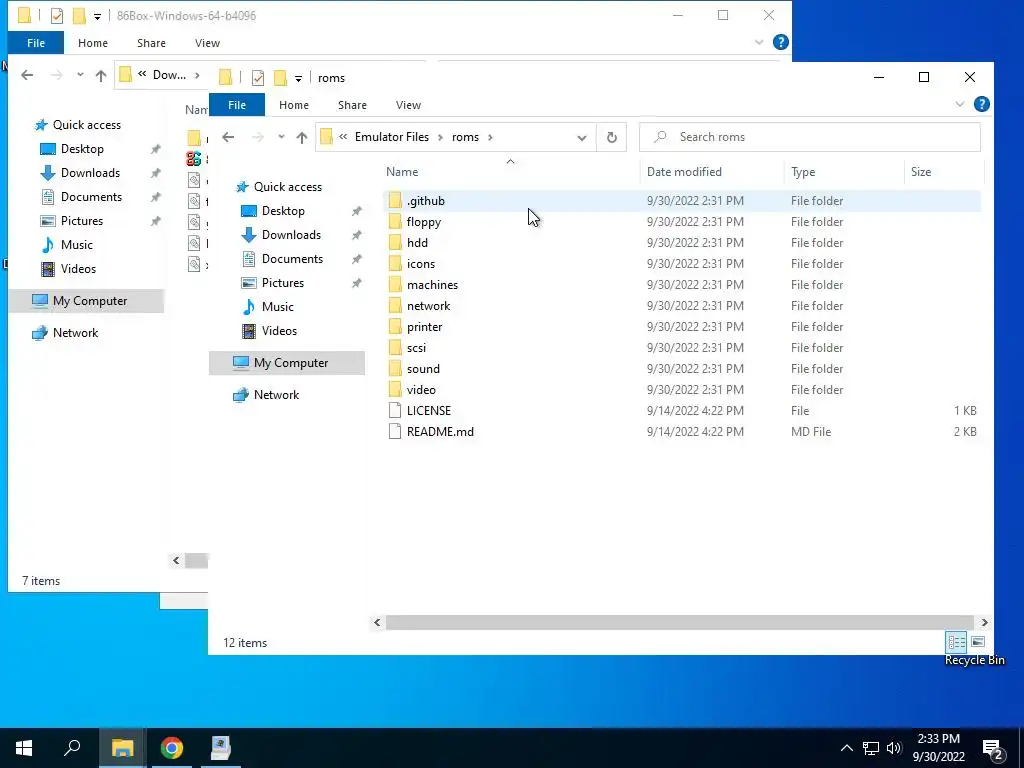This screenshot has width=1024, height=768.
Task: Open the 86Box app in taskbar
Action: 221,748
